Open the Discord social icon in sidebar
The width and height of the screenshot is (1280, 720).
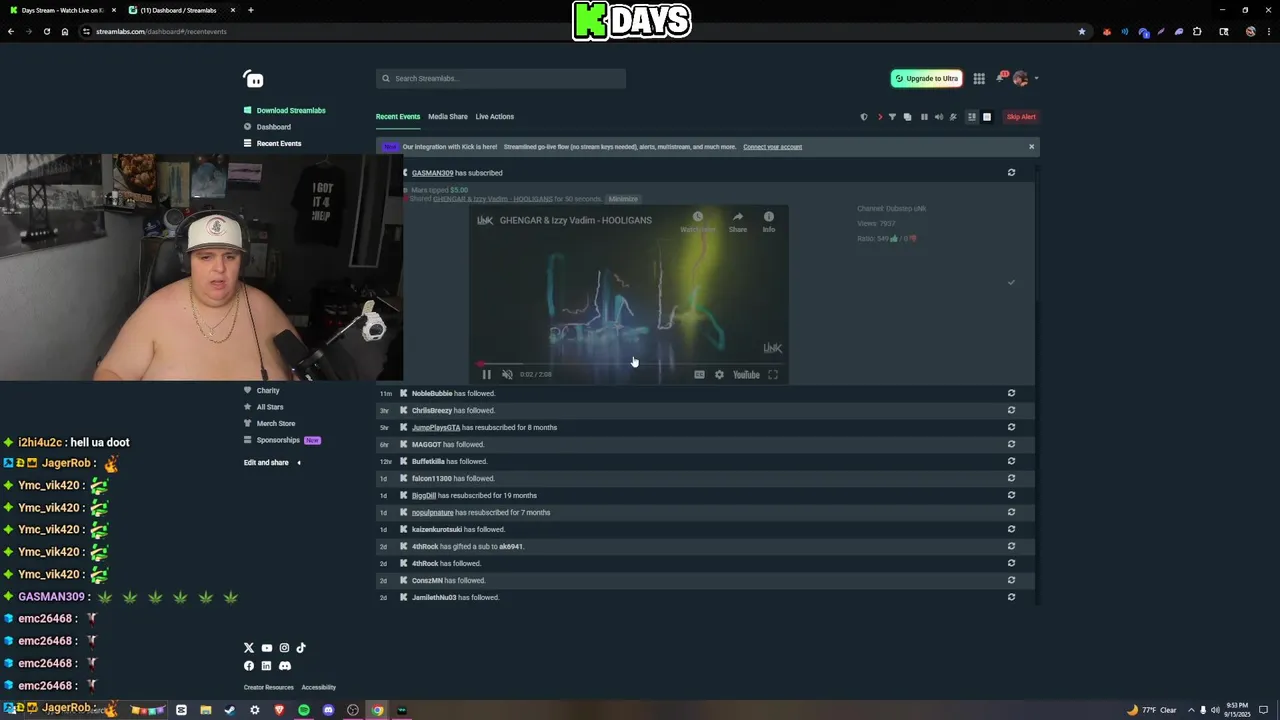284,666
